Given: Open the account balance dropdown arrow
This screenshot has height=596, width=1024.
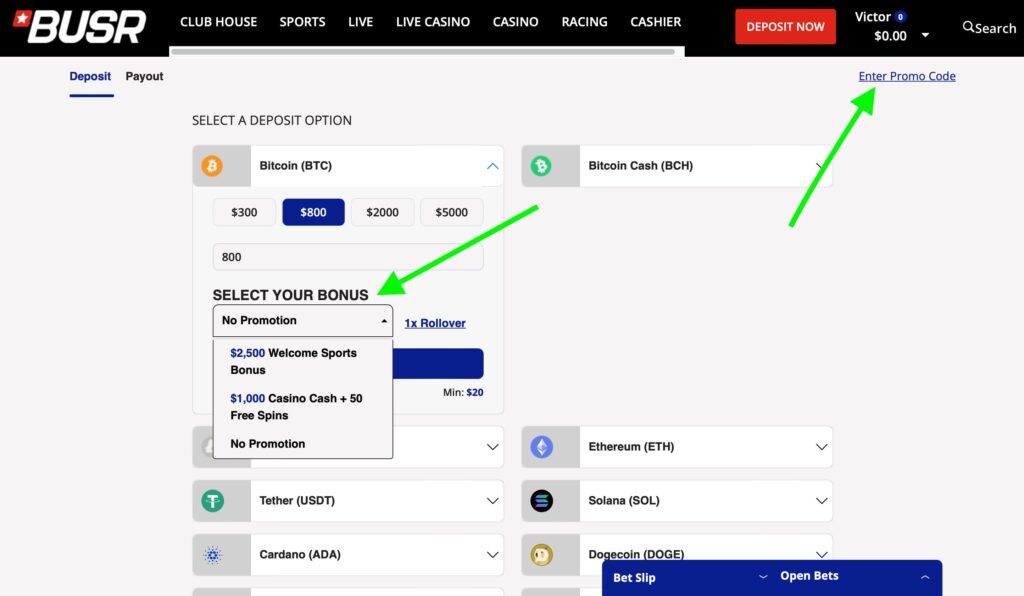Looking at the screenshot, I should (x=925, y=35).
